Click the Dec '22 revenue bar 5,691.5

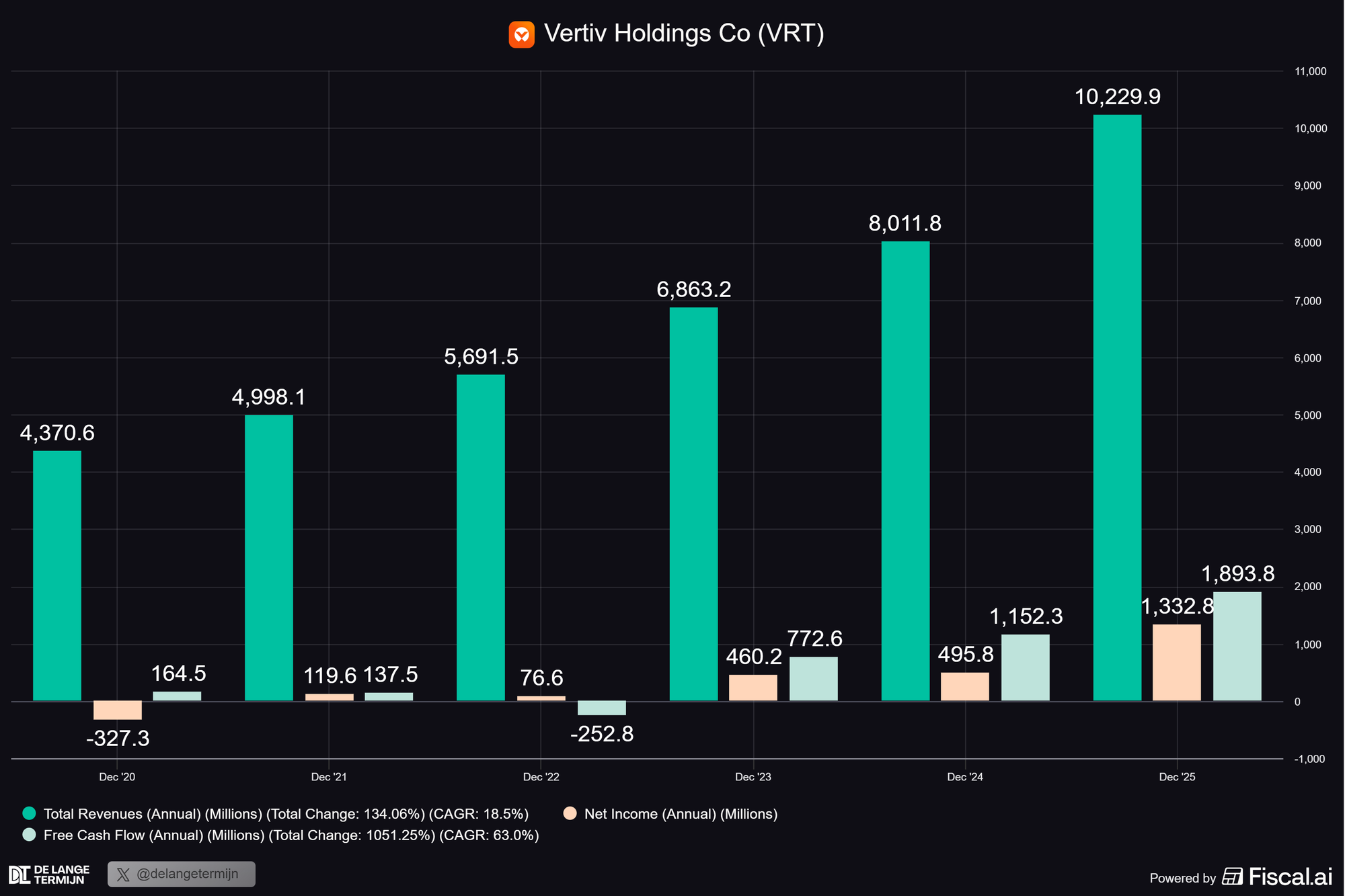point(481,538)
